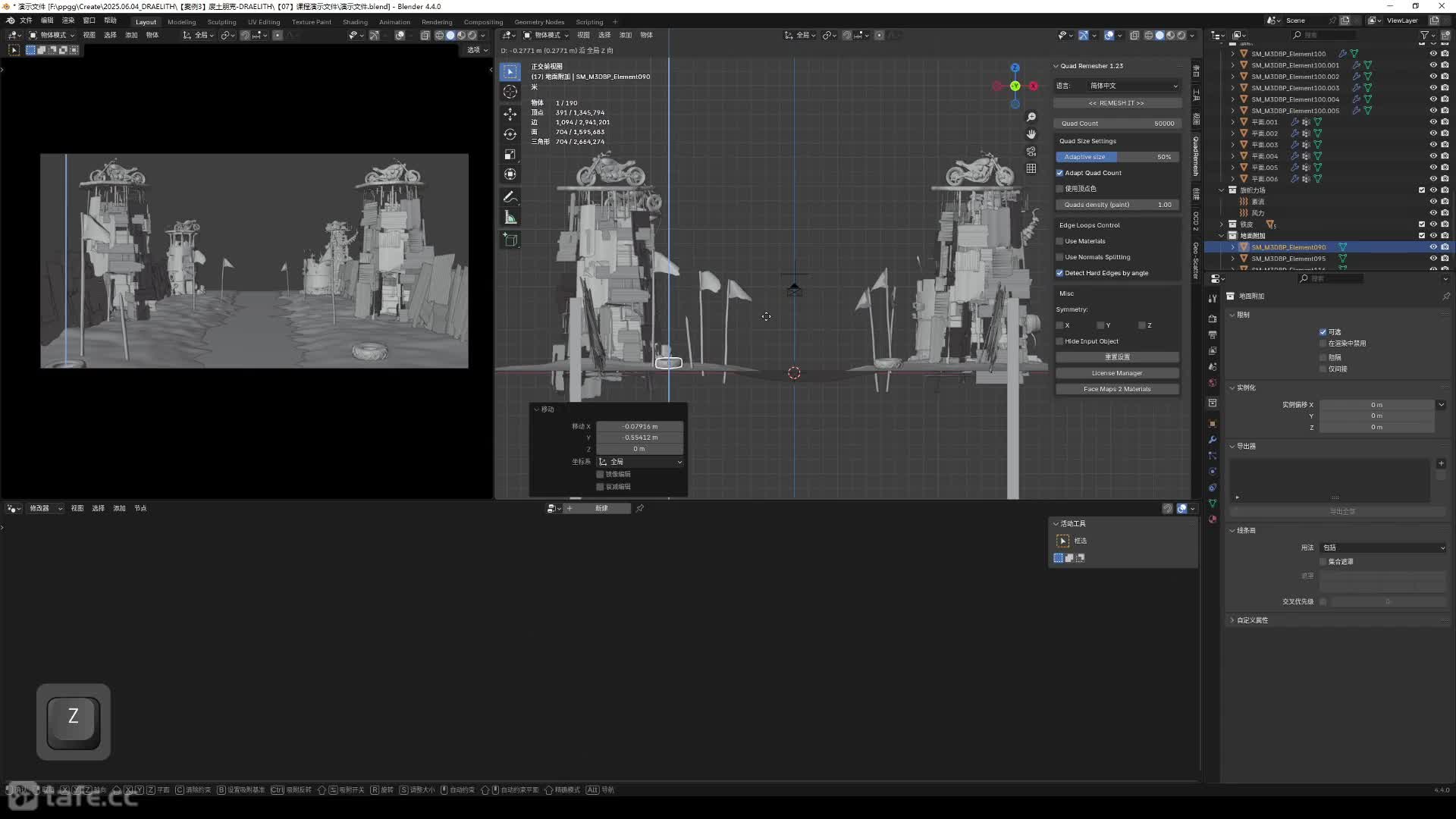This screenshot has height=819, width=1456.
Task: Select the Cursor tool in viewport toolbar
Action: [x=510, y=92]
